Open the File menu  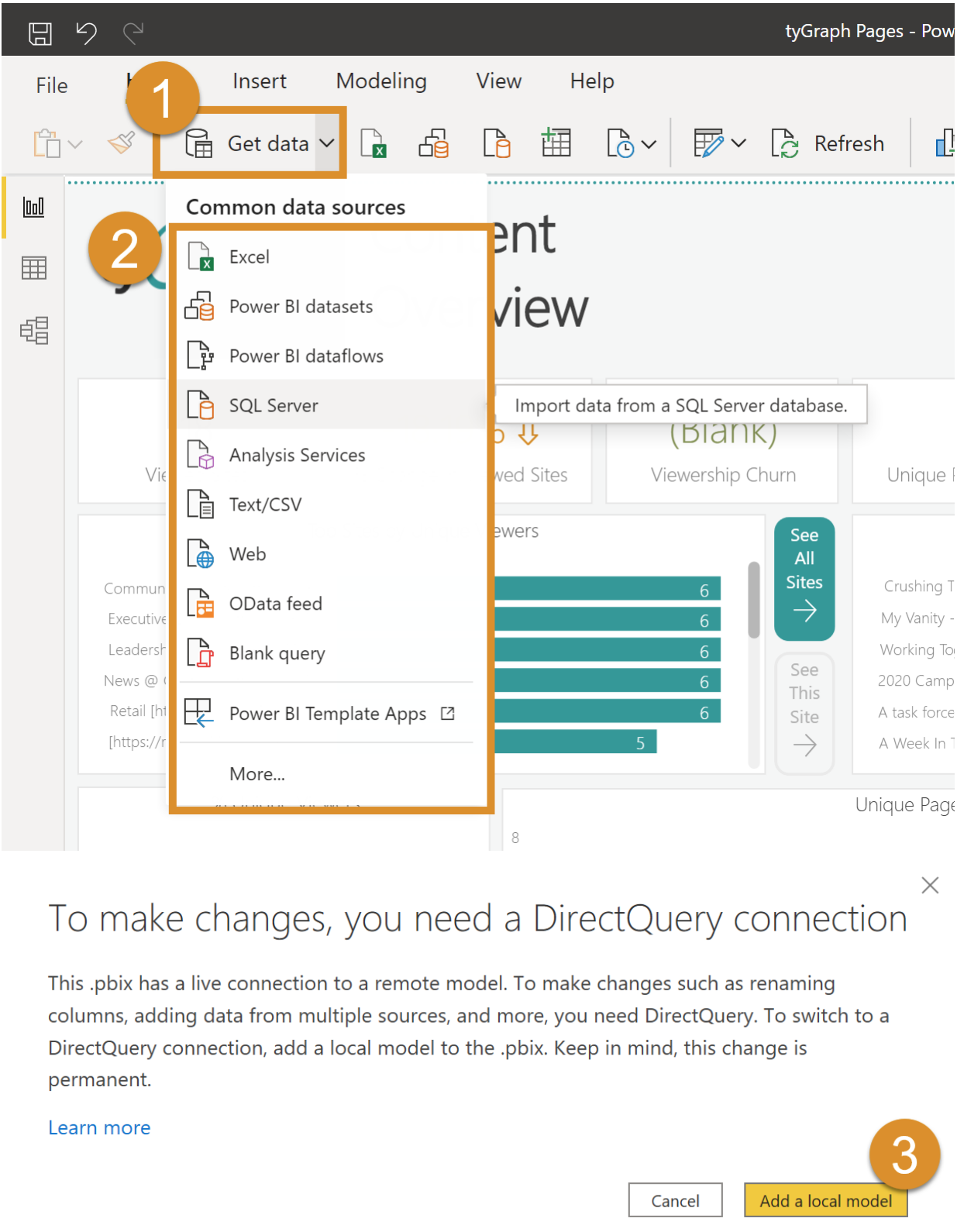(52, 85)
